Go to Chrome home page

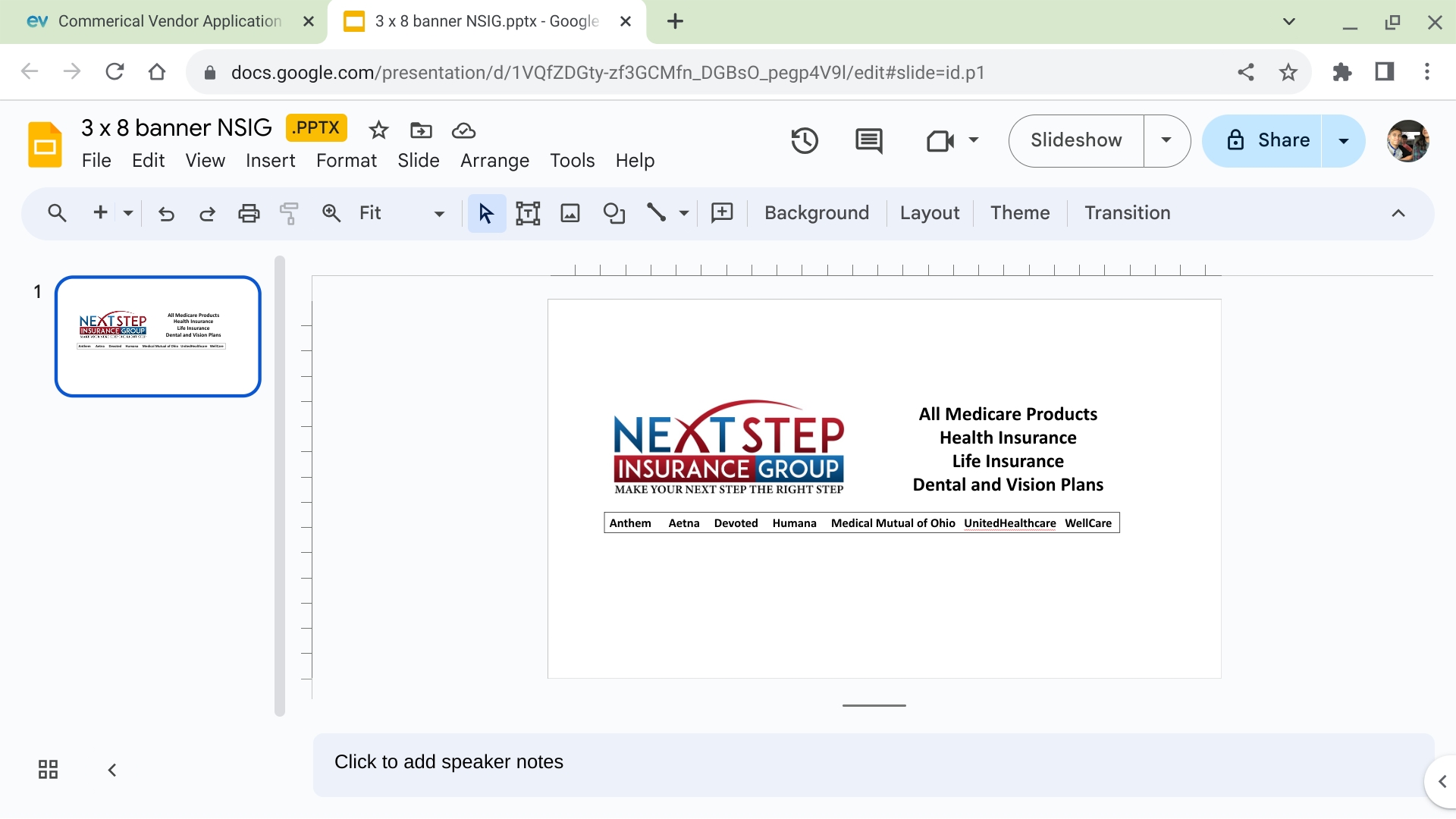157,72
